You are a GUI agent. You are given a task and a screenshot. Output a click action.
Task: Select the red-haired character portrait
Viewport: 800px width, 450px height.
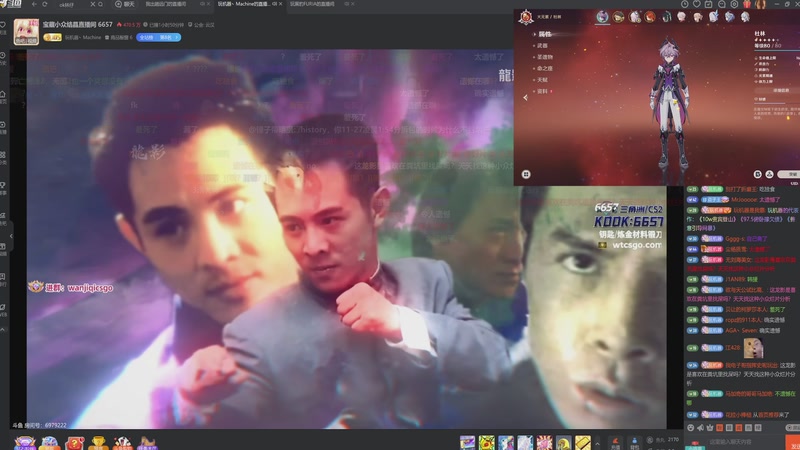click(x=650, y=17)
